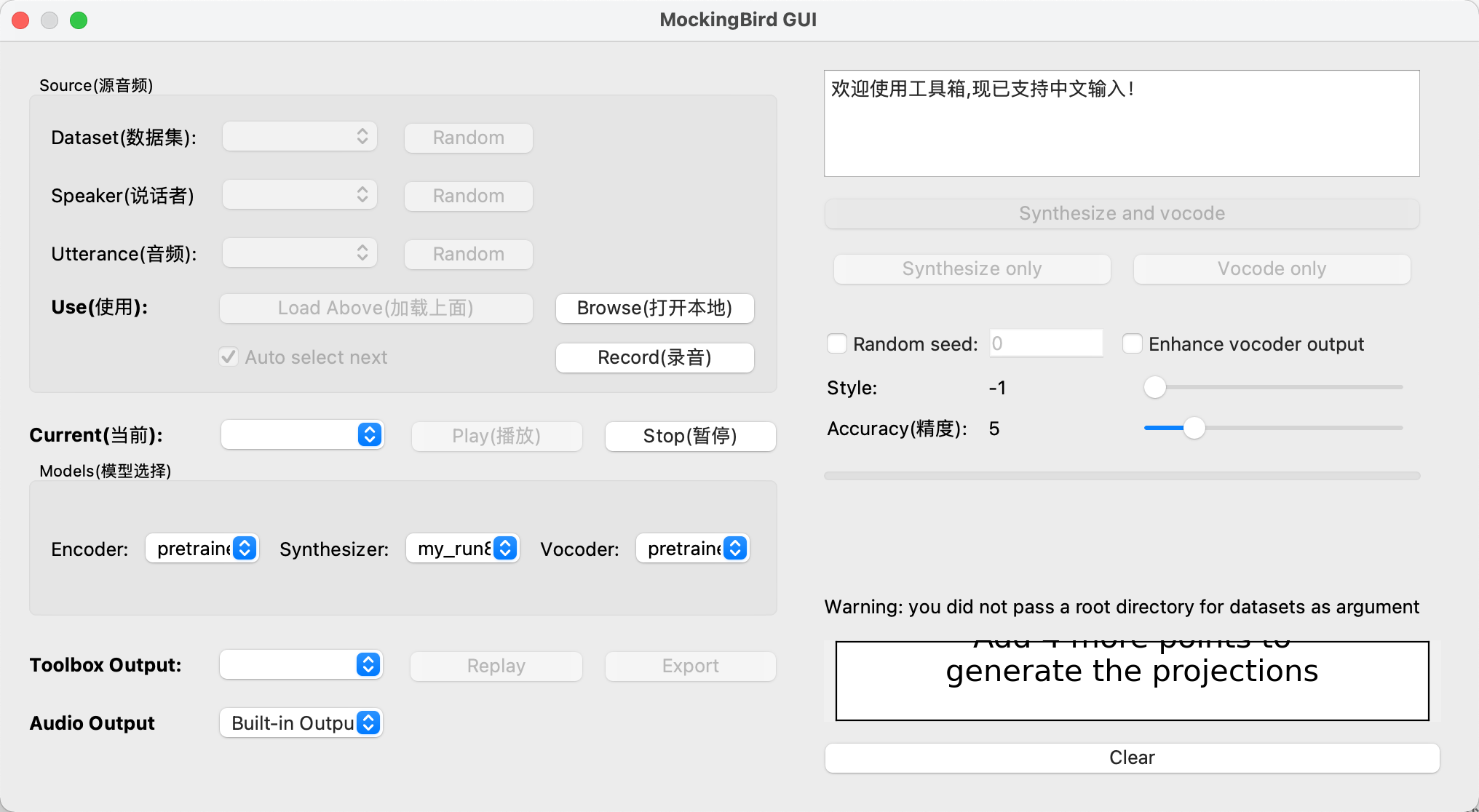Open the Vocoder model dropdown
1479x812 pixels.
point(692,548)
